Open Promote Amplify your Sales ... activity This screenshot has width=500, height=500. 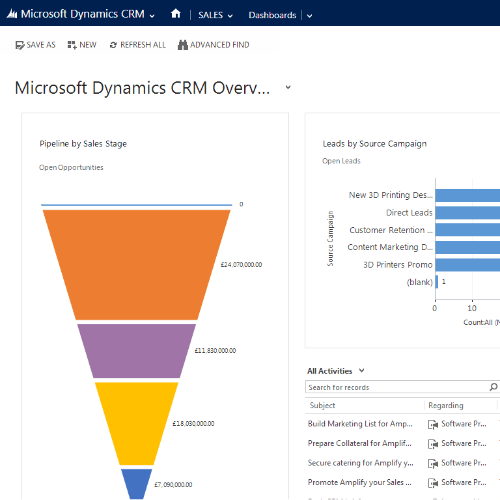click(x=359, y=482)
